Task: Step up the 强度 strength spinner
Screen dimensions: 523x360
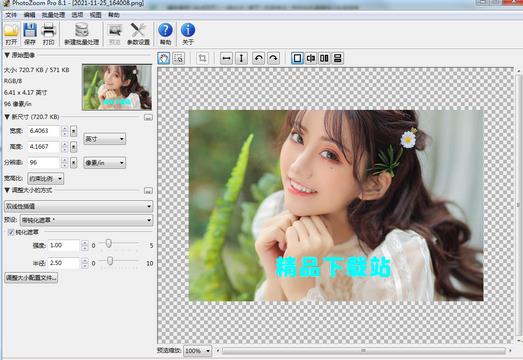Action: pos(85,243)
